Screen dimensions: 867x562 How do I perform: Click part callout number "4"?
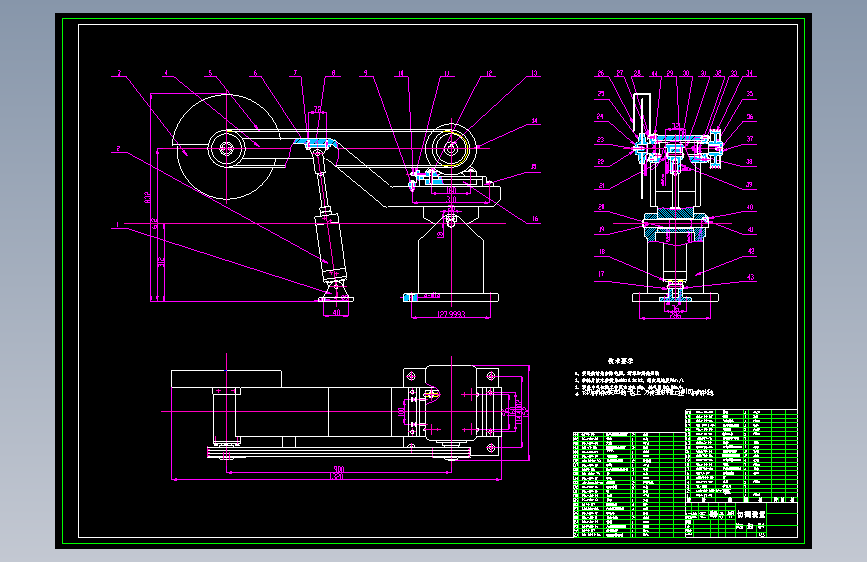(x=165, y=72)
